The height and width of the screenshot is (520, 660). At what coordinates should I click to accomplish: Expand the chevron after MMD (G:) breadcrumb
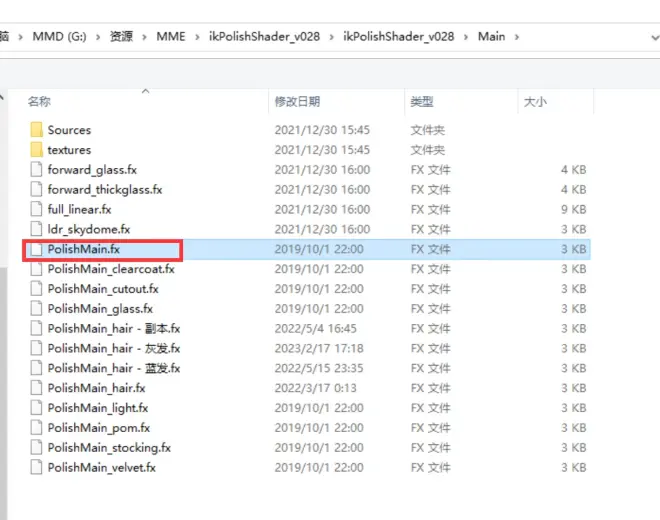[x=98, y=37]
